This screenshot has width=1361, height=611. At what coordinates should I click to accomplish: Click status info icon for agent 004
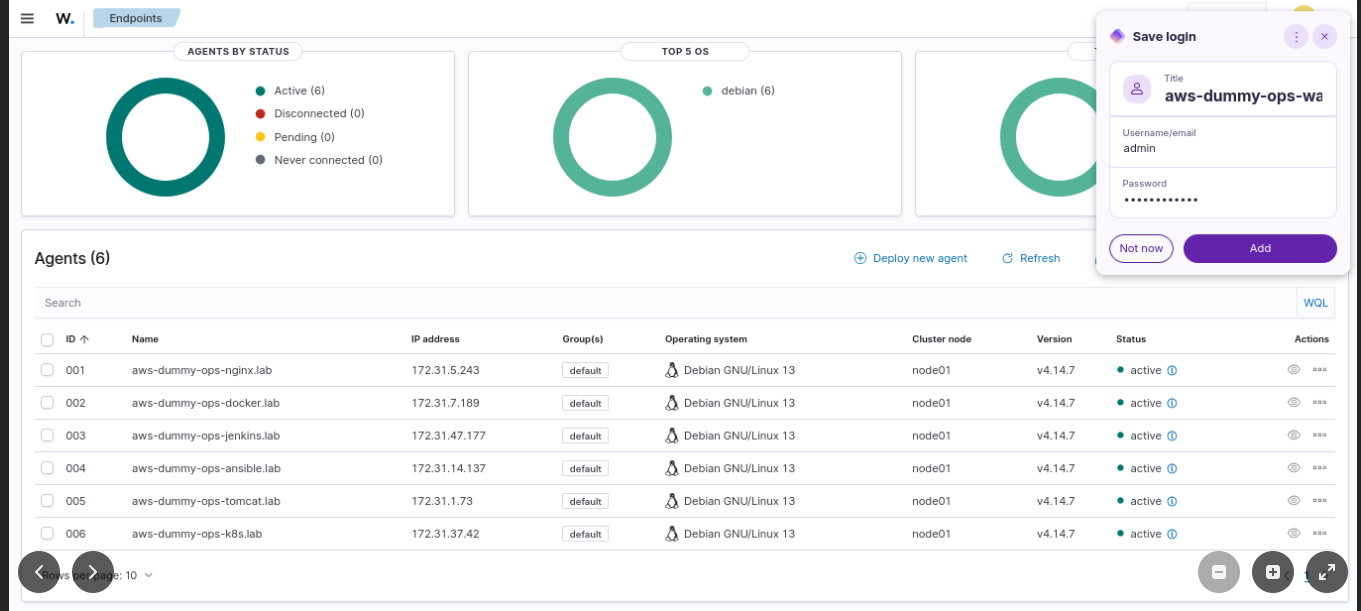1172,468
